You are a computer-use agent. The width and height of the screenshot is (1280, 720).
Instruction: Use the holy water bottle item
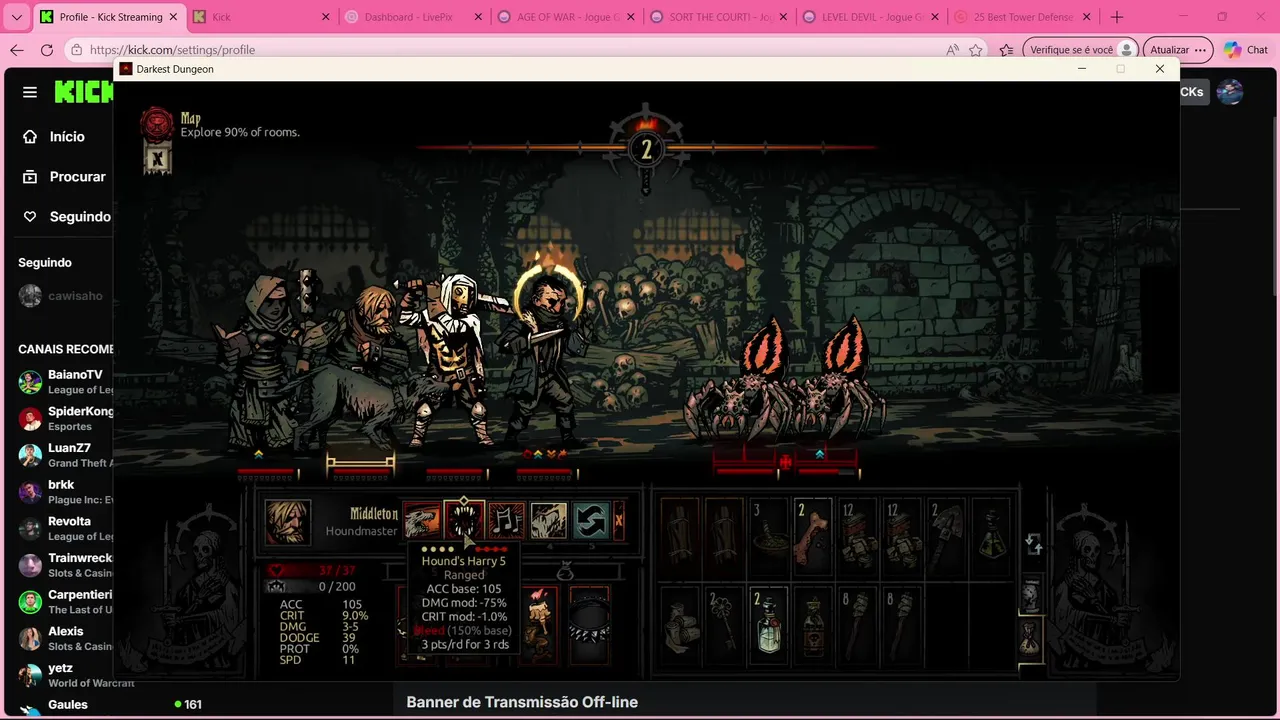pos(768,625)
